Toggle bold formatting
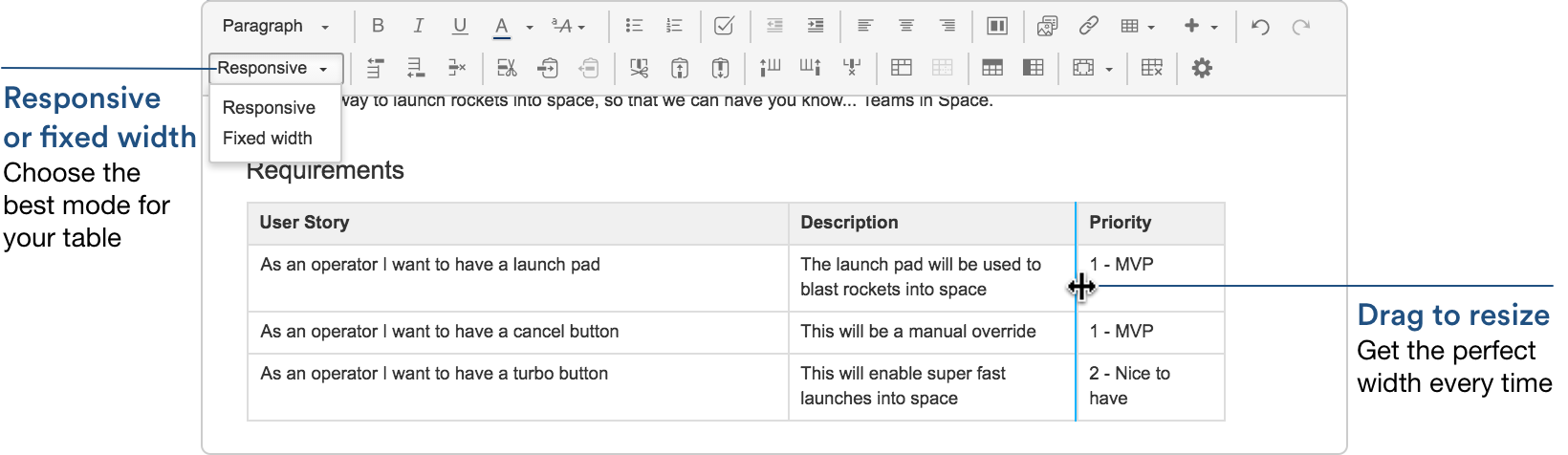1568x455 pixels. click(378, 26)
